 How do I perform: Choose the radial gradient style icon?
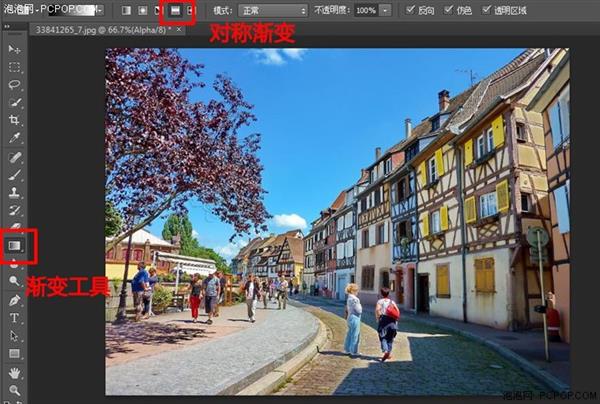click(x=142, y=10)
